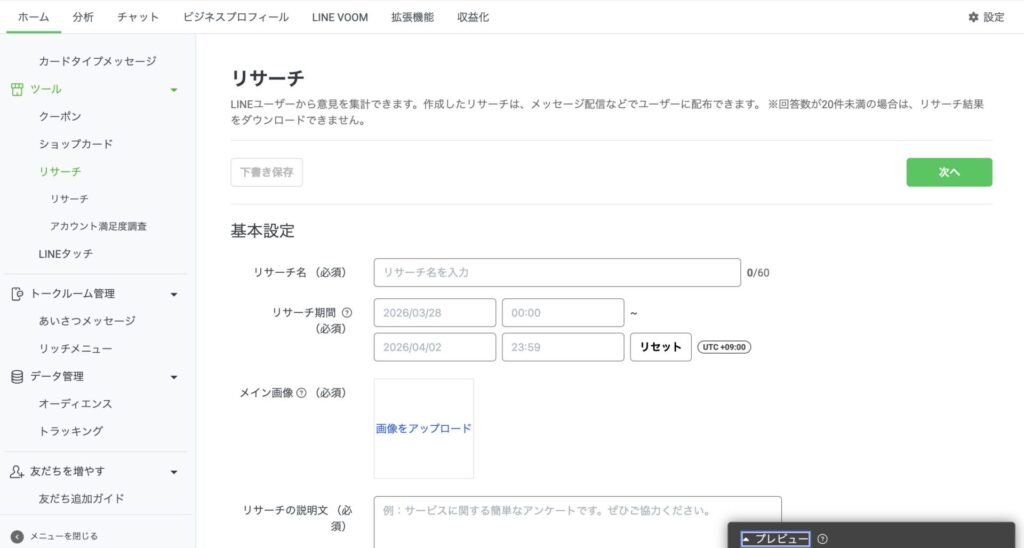Click the 画像をアップロード link
1024x548 pixels.
pos(423,428)
